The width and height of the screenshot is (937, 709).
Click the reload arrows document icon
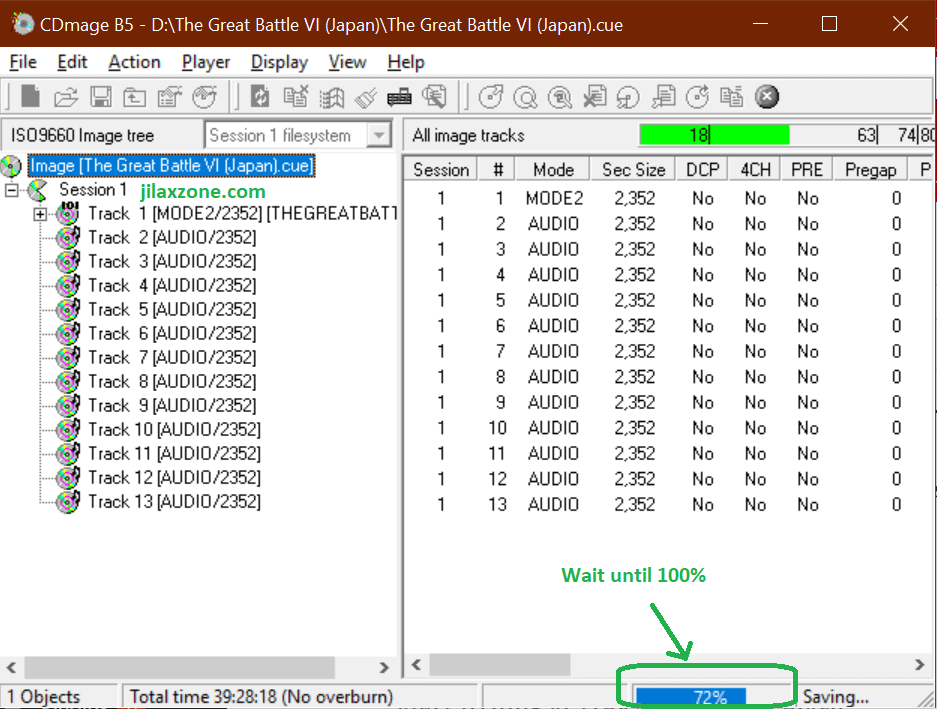(x=261, y=96)
